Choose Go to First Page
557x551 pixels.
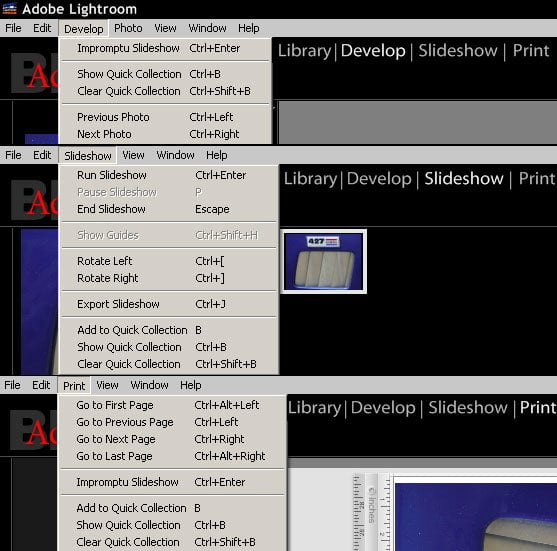tap(172, 405)
